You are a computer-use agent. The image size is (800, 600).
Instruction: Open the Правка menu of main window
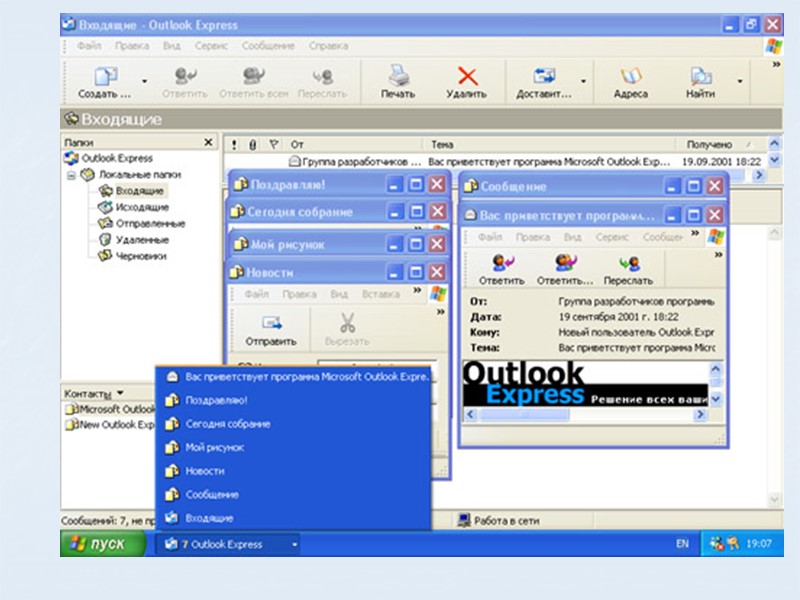(132, 46)
